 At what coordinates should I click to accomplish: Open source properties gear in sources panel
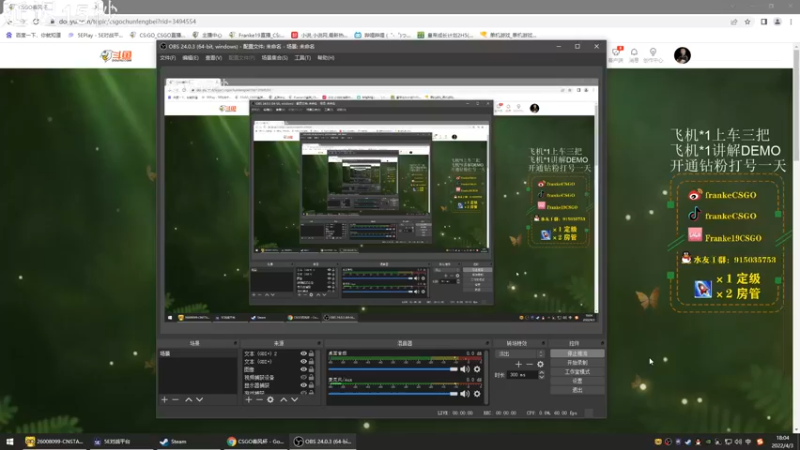coord(270,399)
